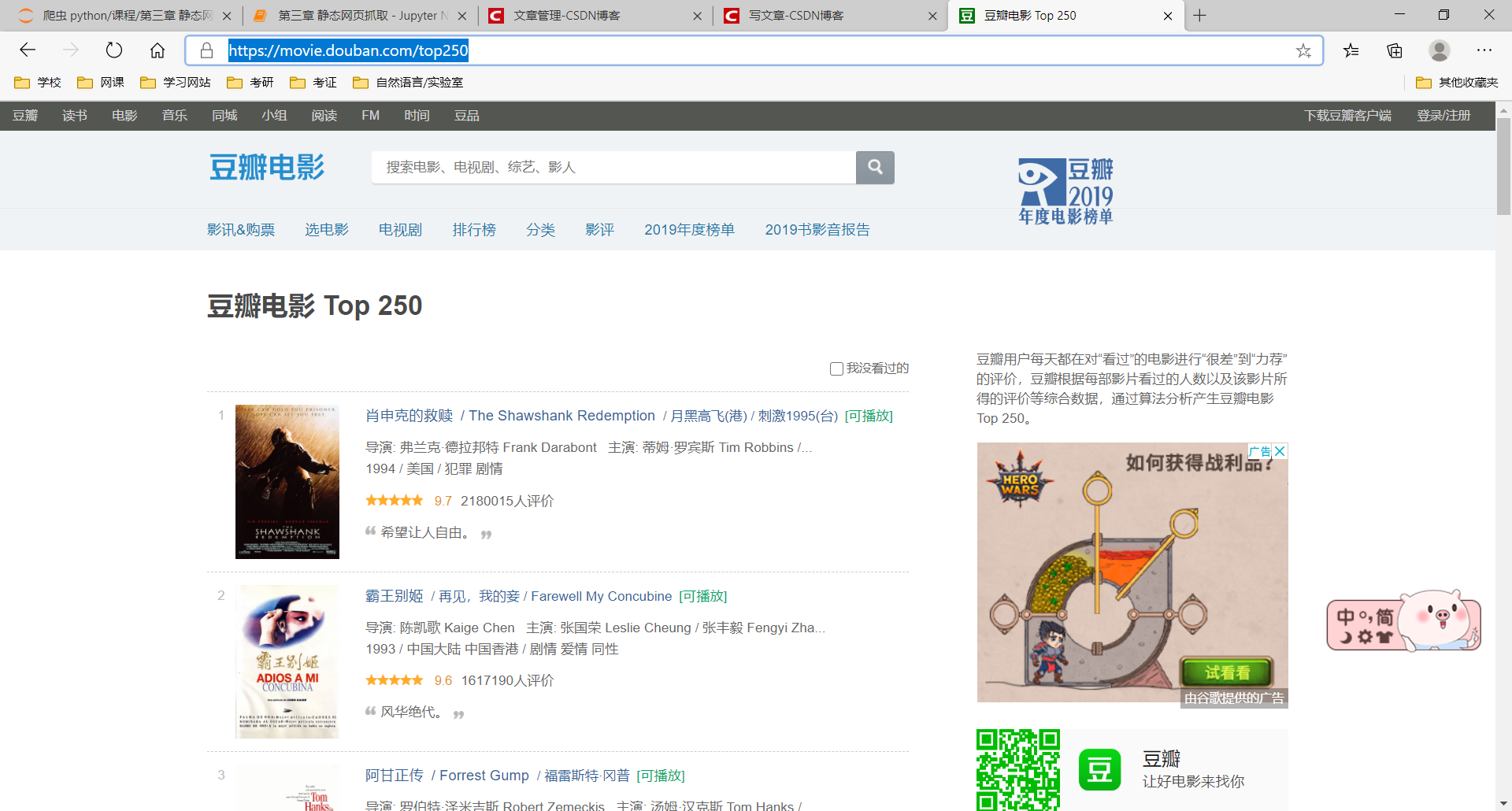Click 登录/注册 link
Viewport: 1512px width, 811px height.
pos(1443,115)
